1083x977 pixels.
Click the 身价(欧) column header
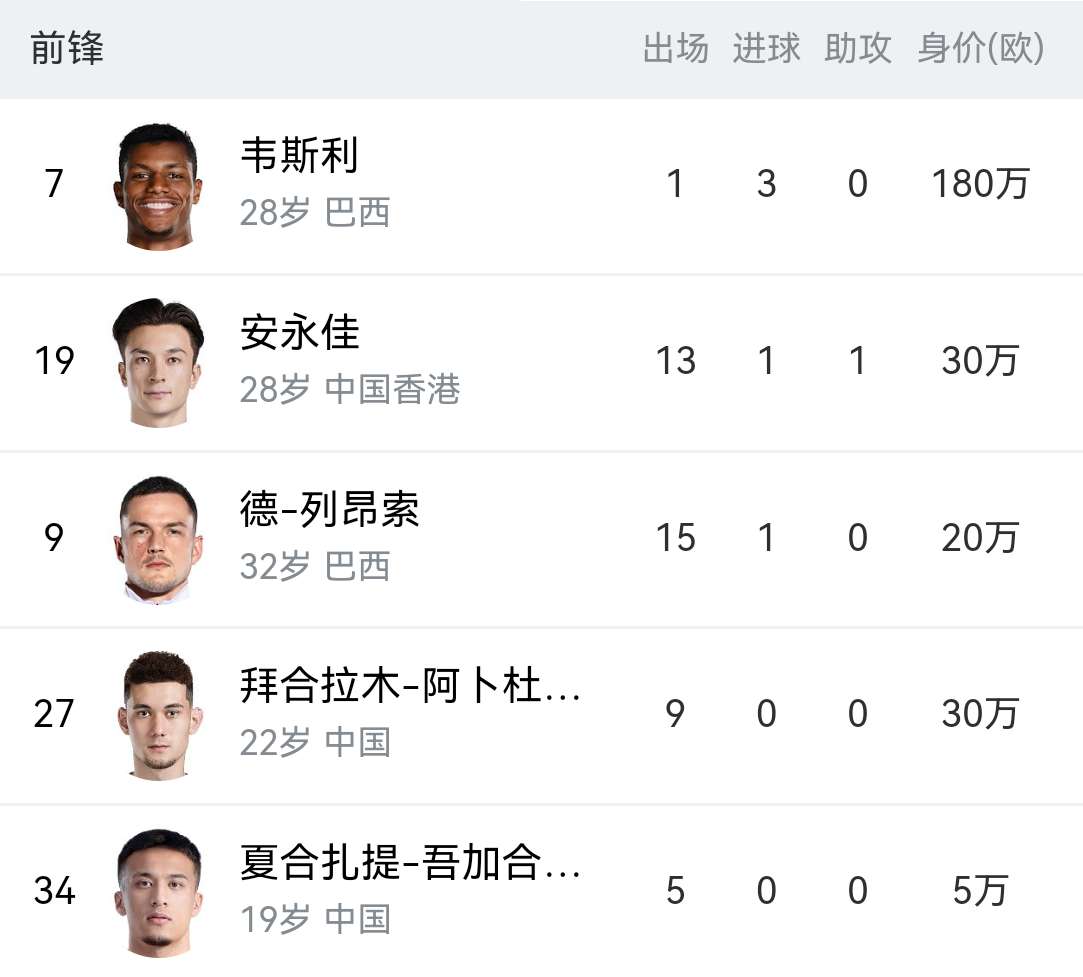981,48
